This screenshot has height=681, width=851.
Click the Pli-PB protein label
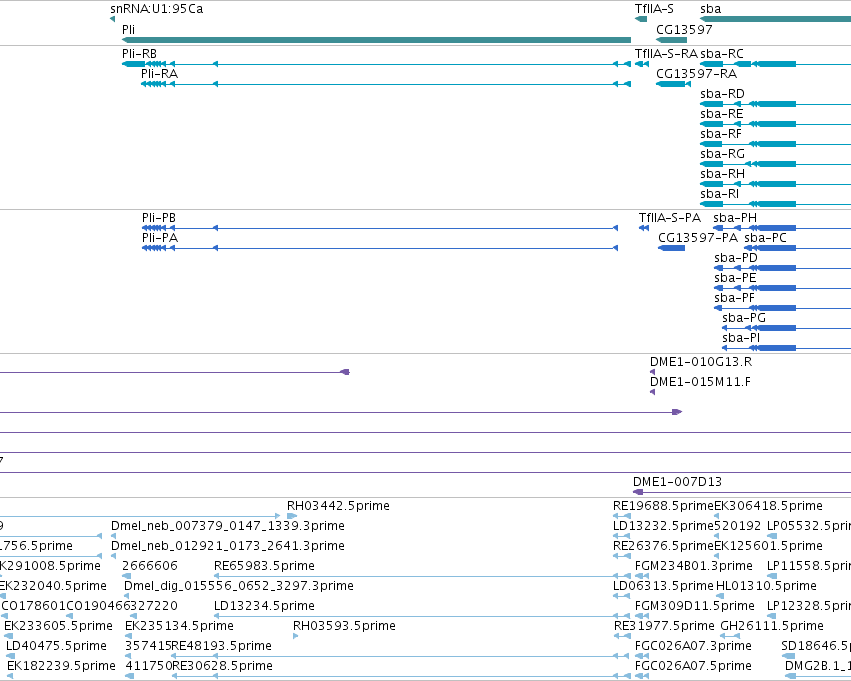coord(159,218)
